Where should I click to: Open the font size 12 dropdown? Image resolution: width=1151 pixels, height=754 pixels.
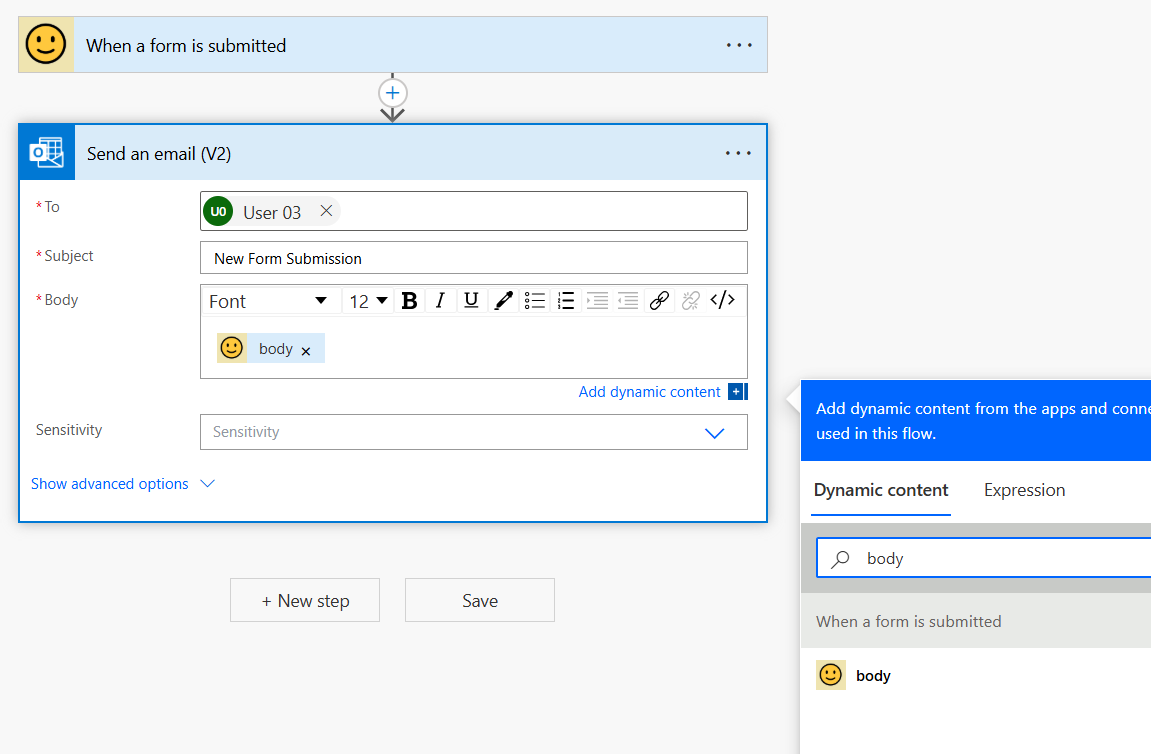[369, 301]
